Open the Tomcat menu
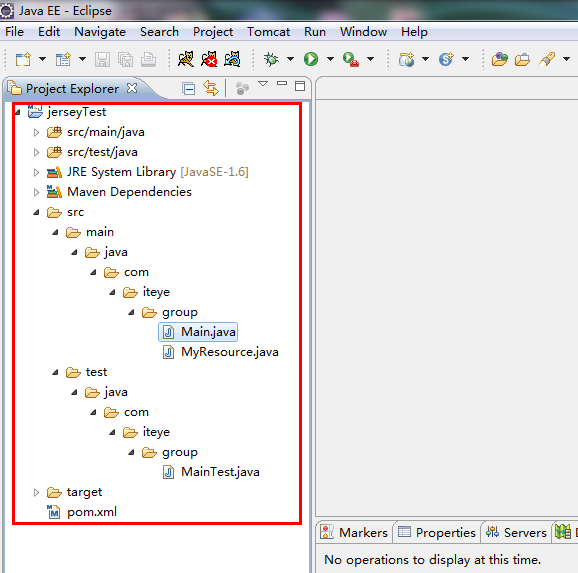 [268, 32]
